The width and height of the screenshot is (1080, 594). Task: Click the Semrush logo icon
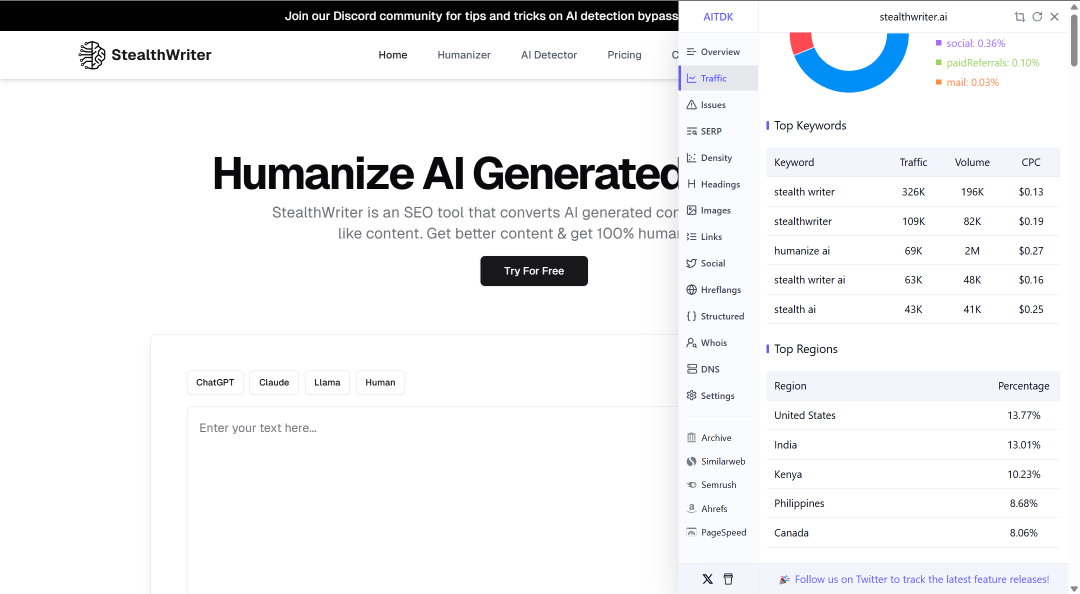coord(692,484)
